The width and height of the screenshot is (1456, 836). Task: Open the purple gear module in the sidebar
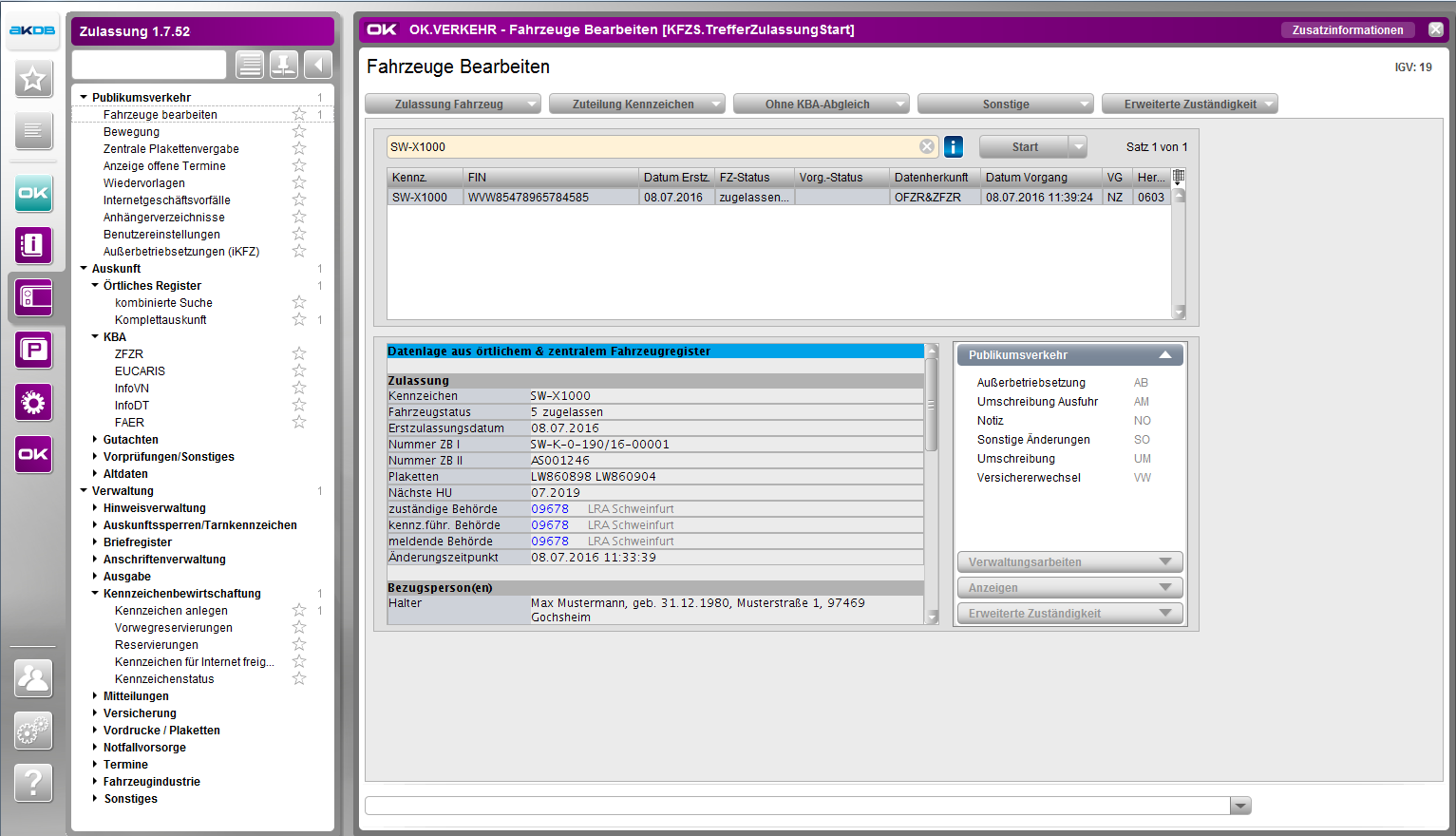pyautogui.click(x=33, y=403)
